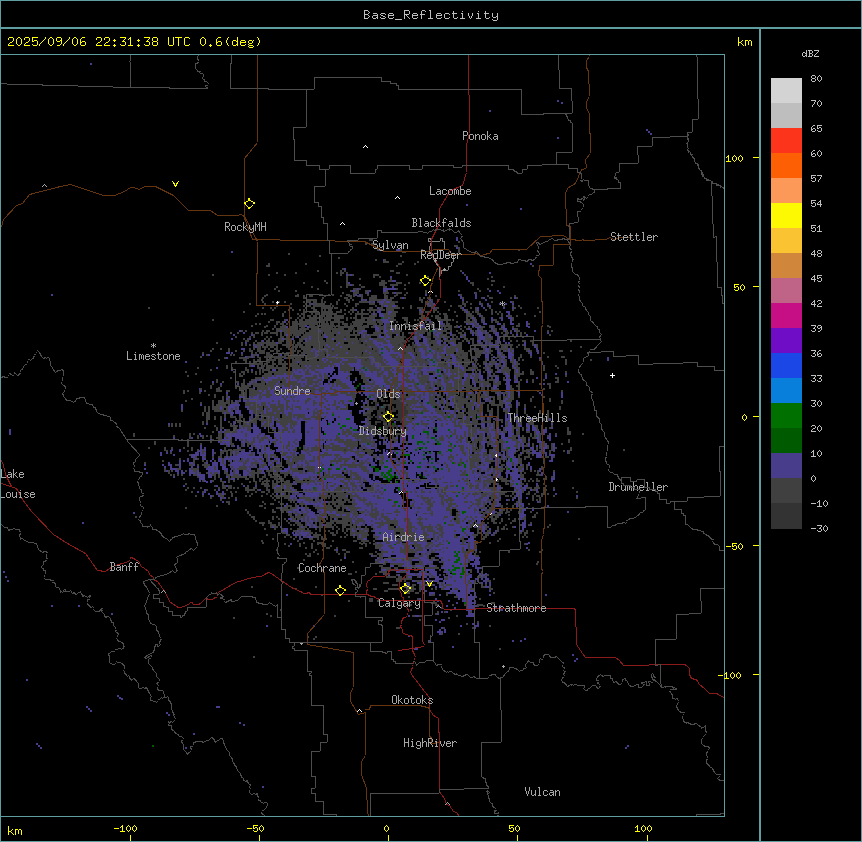Click the 50 tick label on the bottom axis
The image size is (862, 842).
(514, 829)
